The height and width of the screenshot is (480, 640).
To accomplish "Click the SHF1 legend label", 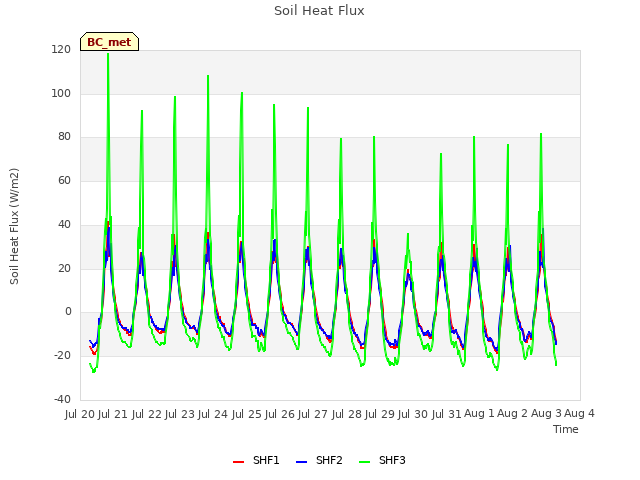I will click(266, 460).
